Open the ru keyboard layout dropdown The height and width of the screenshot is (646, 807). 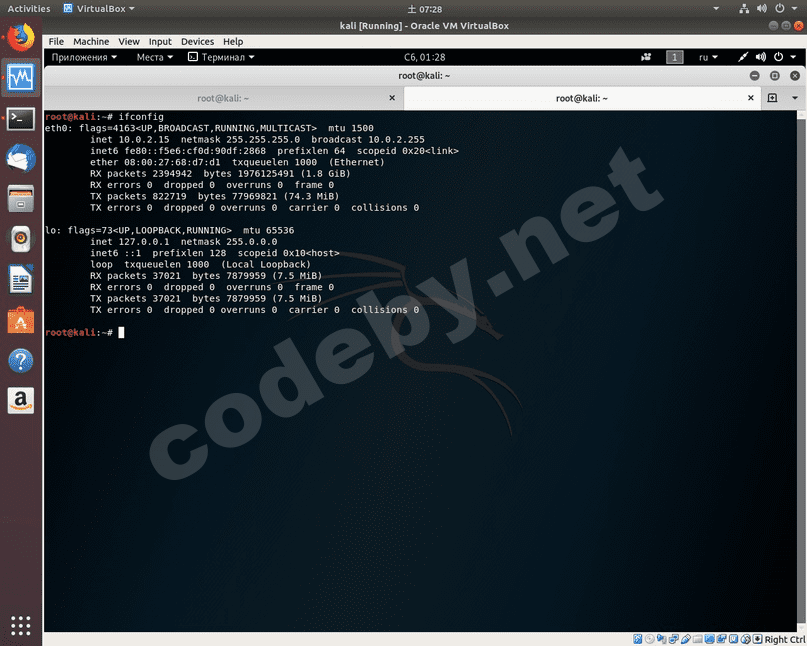[x=708, y=57]
